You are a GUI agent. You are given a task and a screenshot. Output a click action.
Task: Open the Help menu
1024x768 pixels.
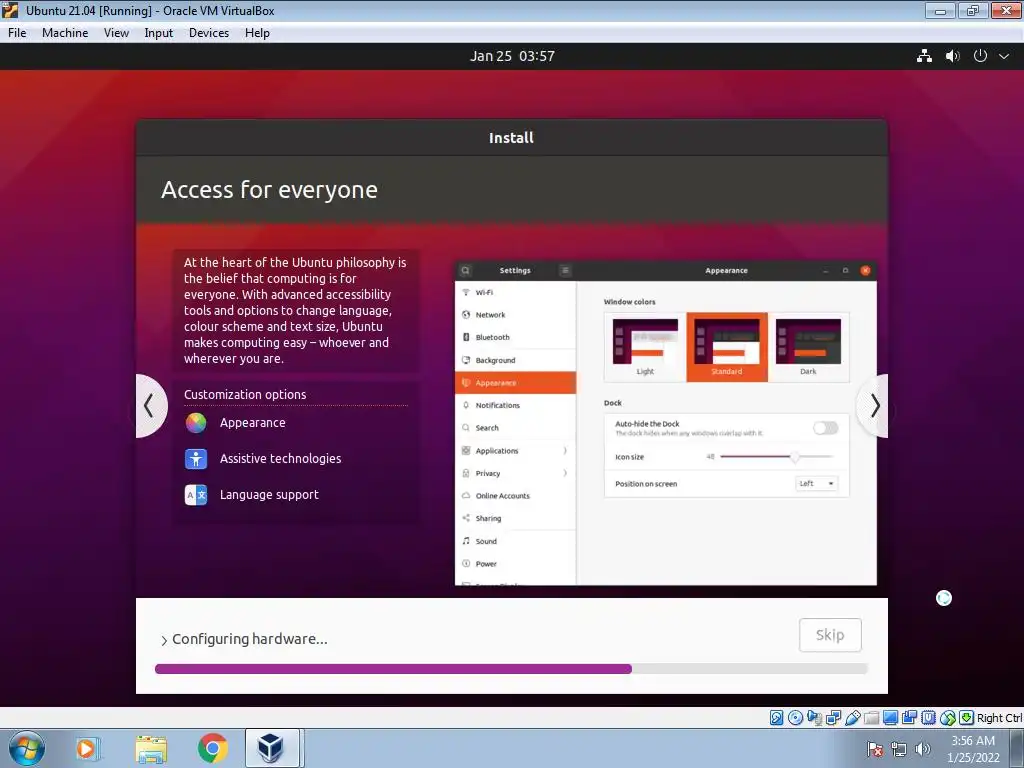click(x=257, y=33)
